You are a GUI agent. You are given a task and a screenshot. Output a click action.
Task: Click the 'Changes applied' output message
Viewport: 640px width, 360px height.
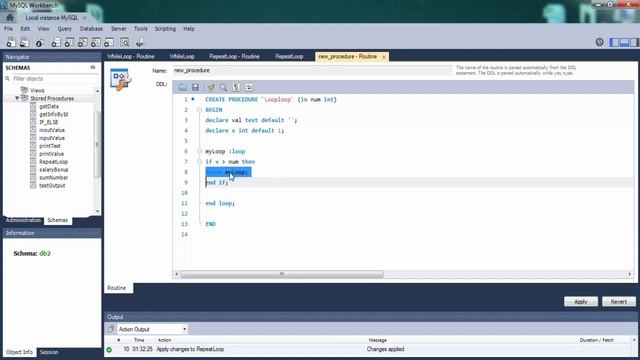[x=385, y=349]
